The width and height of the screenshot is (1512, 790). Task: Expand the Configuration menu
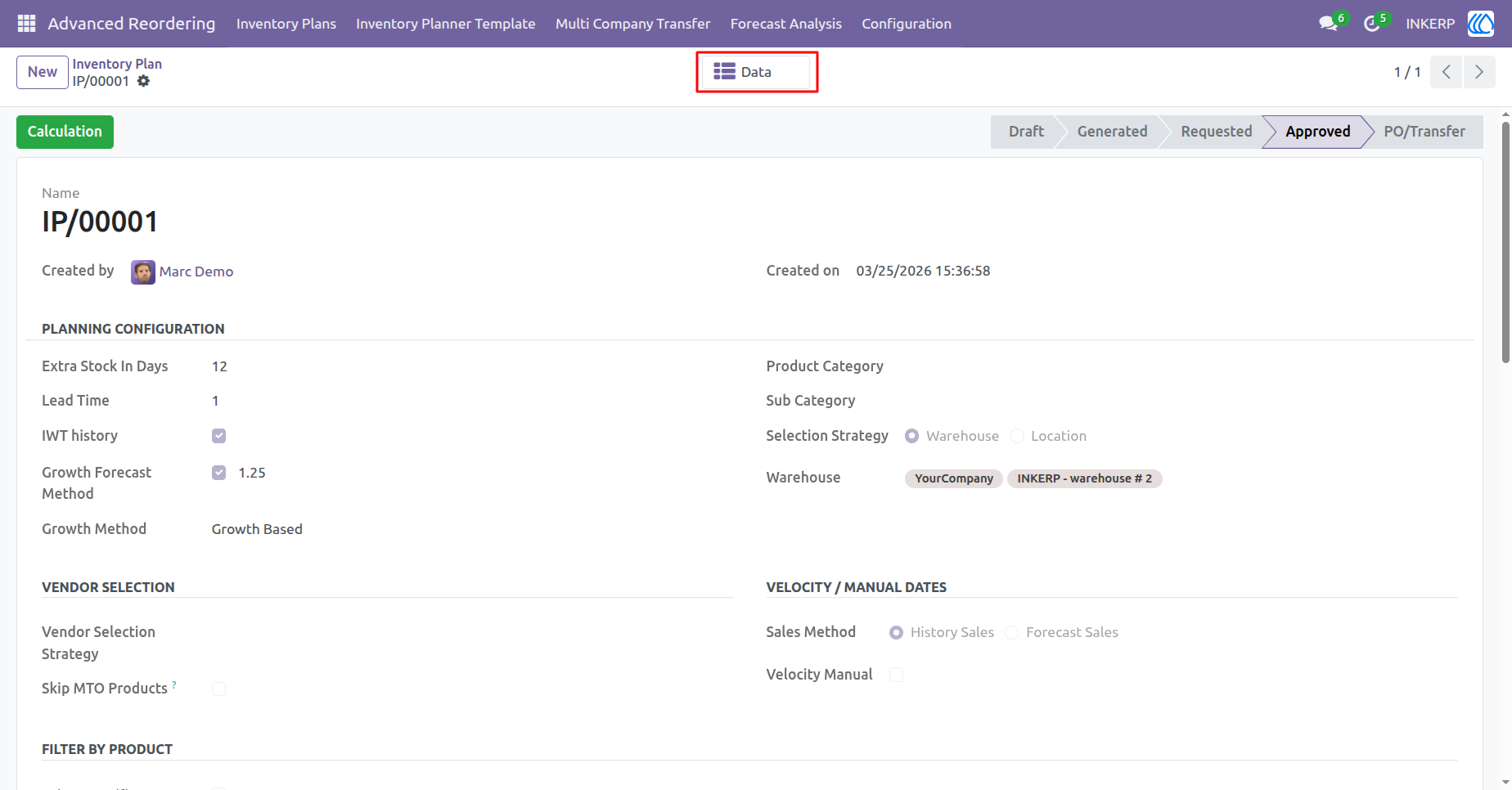[x=907, y=24]
